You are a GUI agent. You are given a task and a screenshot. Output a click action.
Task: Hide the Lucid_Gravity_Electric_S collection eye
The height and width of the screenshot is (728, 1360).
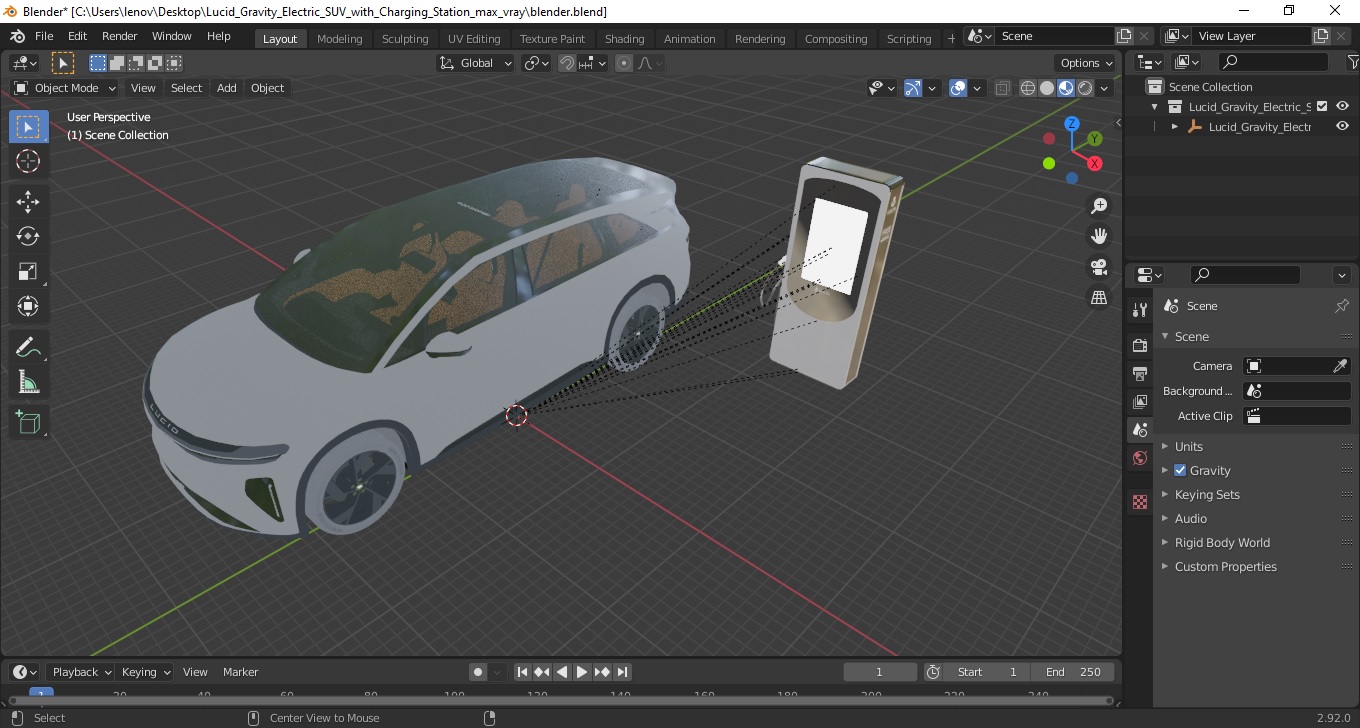coord(1343,106)
